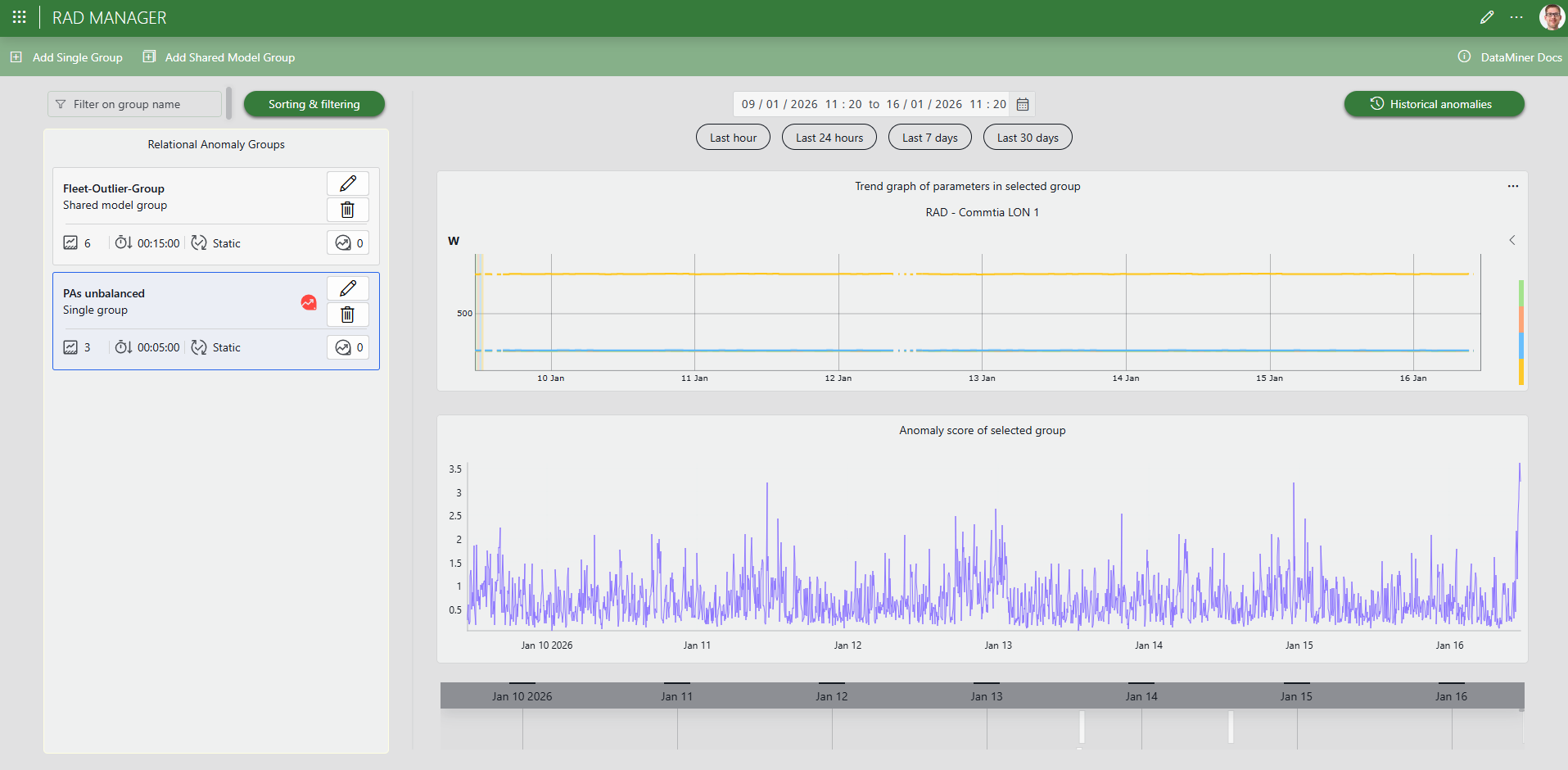Open anomaly count of Fleet-Outlier-Group
This screenshot has width=1568, height=770.
348,243
